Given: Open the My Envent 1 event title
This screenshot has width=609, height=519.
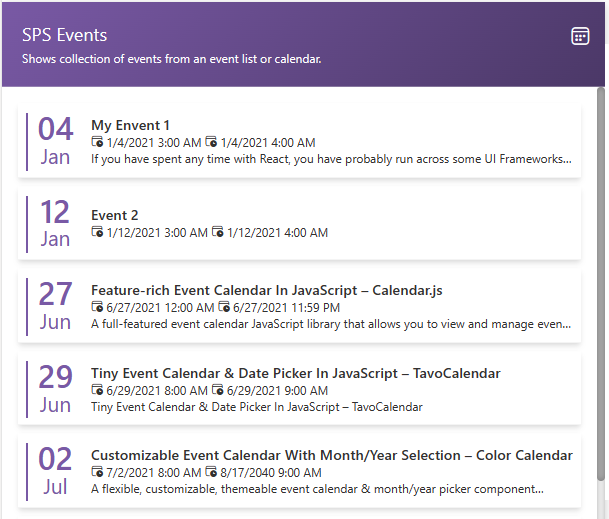Looking at the screenshot, I should coord(130,125).
